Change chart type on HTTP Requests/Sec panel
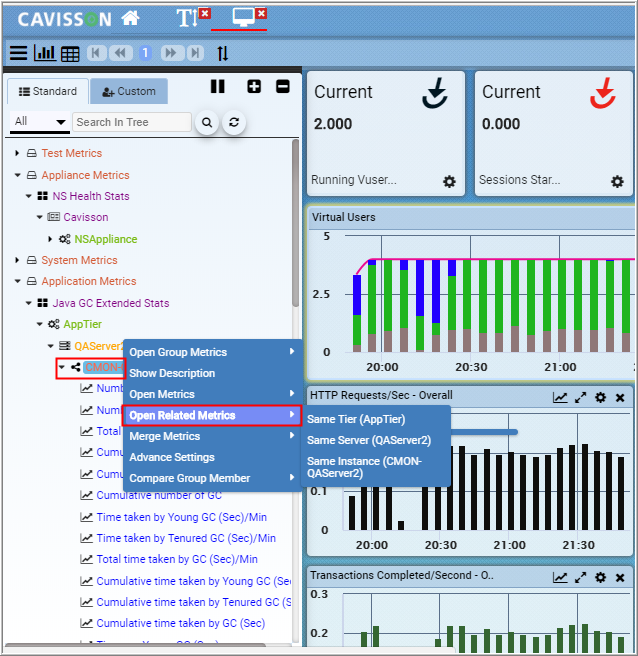This screenshot has width=638, height=656. [560, 397]
